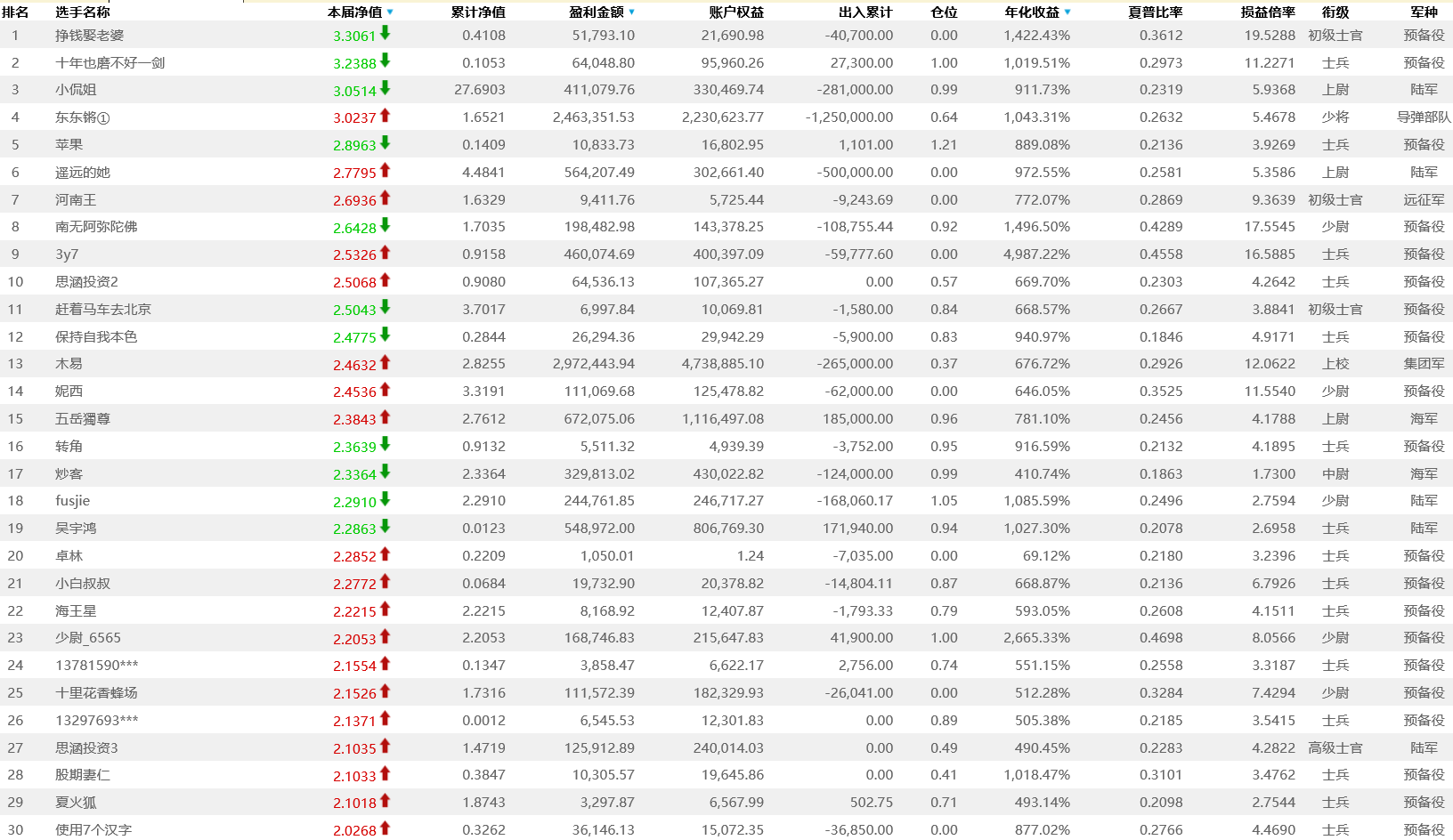The image size is (1453, 840).
Task: Click 远征军 branch for 河南王
Action: [1425, 200]
